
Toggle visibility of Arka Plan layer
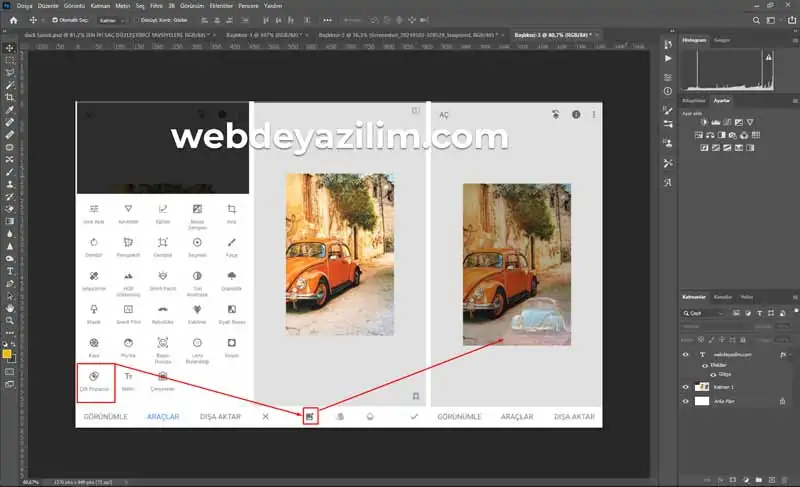685,401
